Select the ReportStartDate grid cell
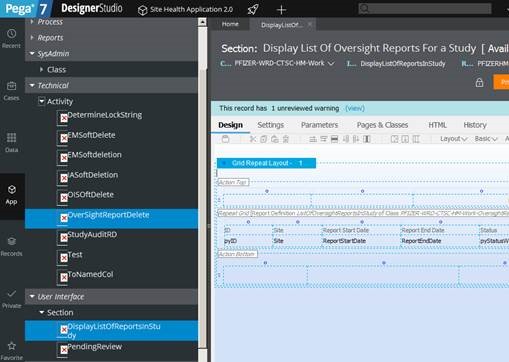The width and height of the screenshot is (509, 362). click(x=344, y=241)
